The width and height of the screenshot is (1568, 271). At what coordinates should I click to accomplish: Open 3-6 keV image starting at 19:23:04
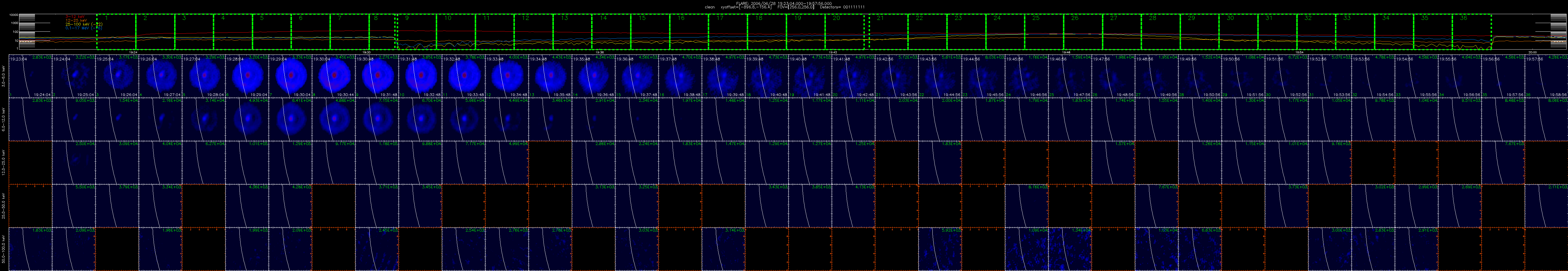[30, 76]
